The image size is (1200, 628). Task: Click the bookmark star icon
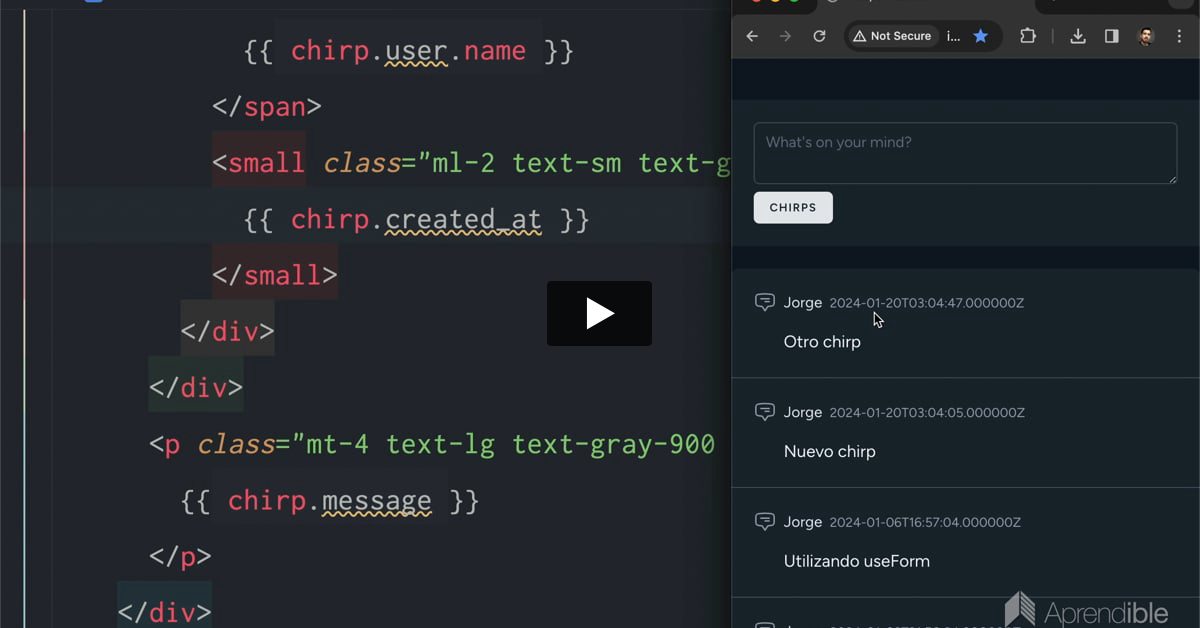(981, 36)
